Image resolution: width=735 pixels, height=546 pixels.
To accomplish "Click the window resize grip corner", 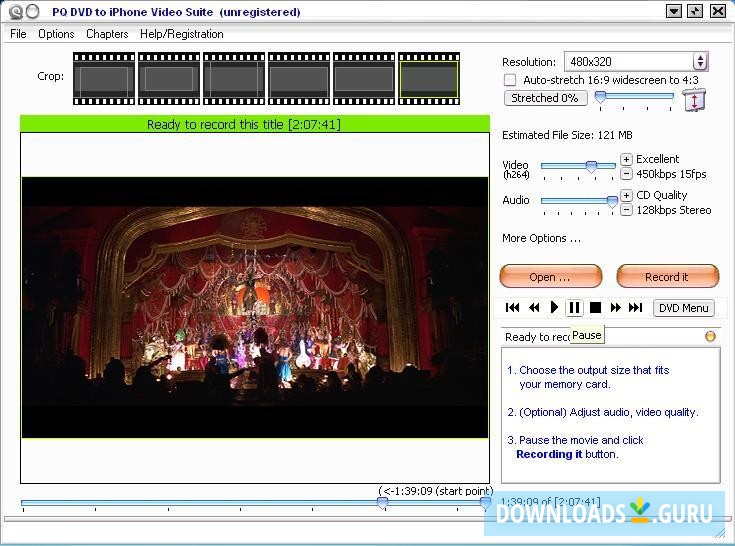I will [x=720, y=532].
